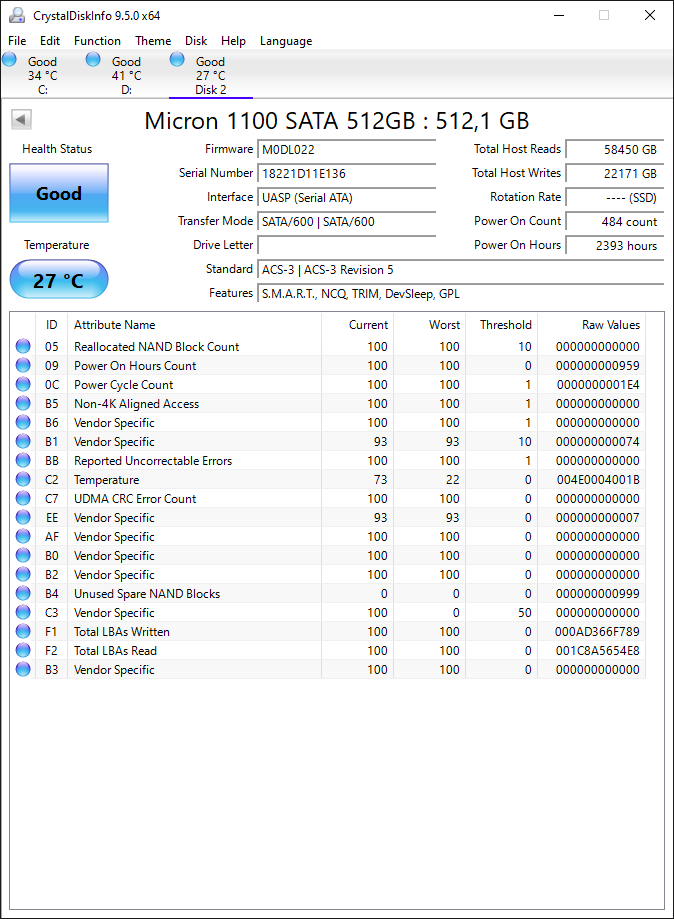Viewport: 674px width, 919px height.
Task: Switch to the D: drive tab
Action: point(127,75)
